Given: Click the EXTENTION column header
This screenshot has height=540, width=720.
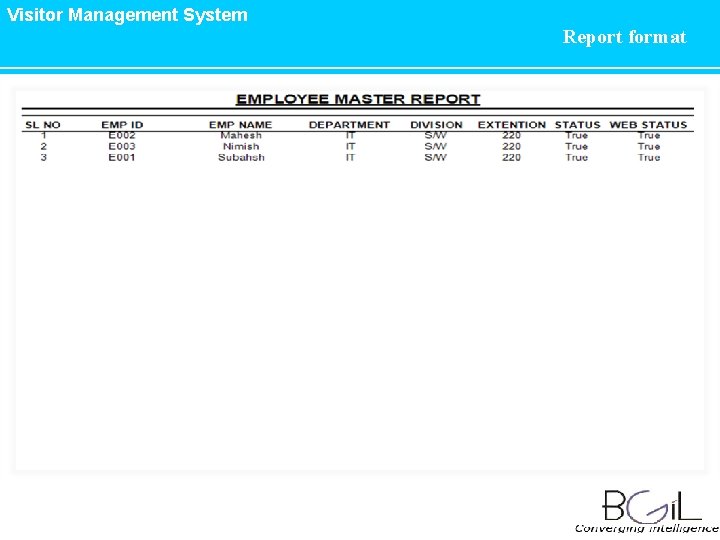Looking at the screenshot, I should click(x=512, y=125).
